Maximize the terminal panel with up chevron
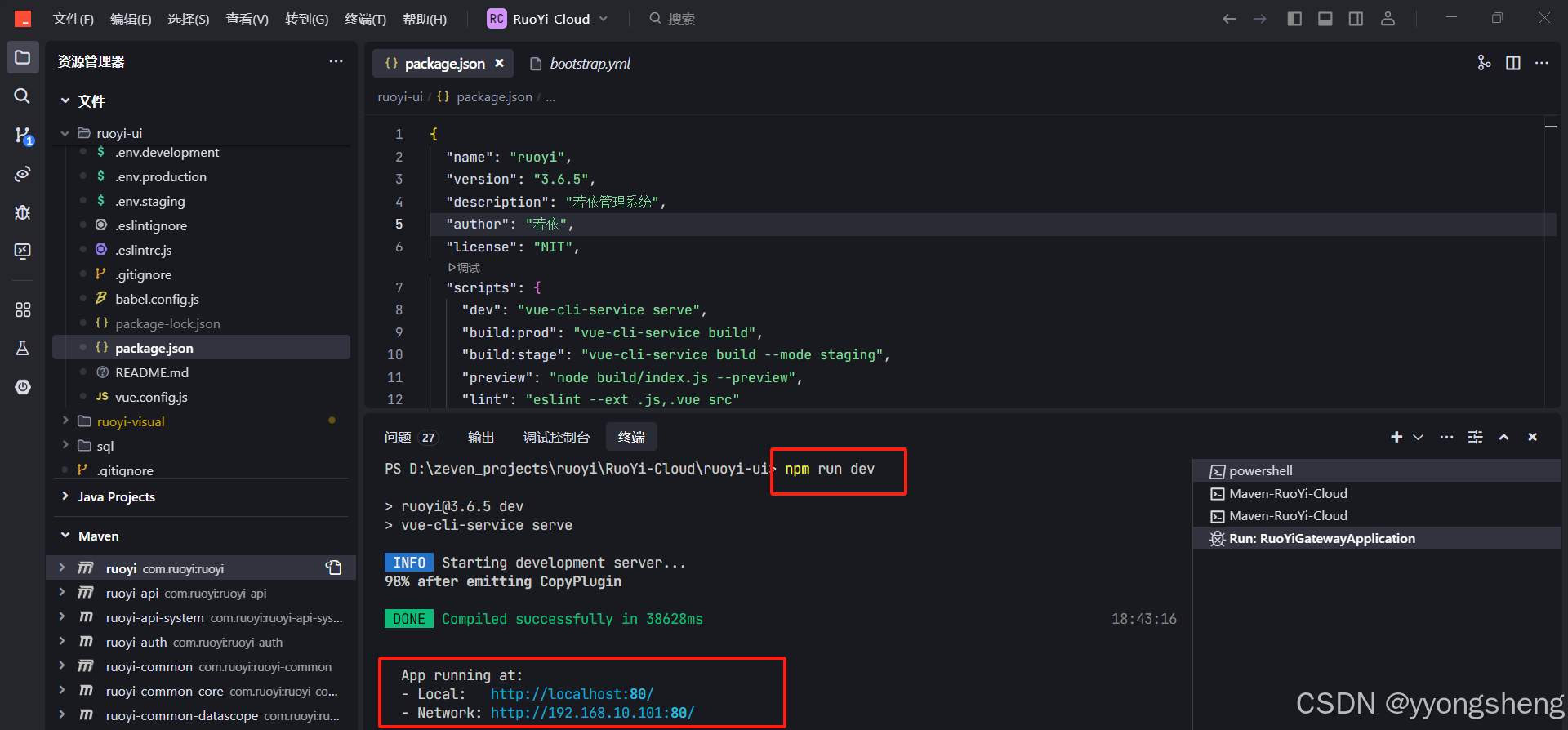Image resolution: width=1568 pixels, height=730 pixels. [x=1503, y=437]
